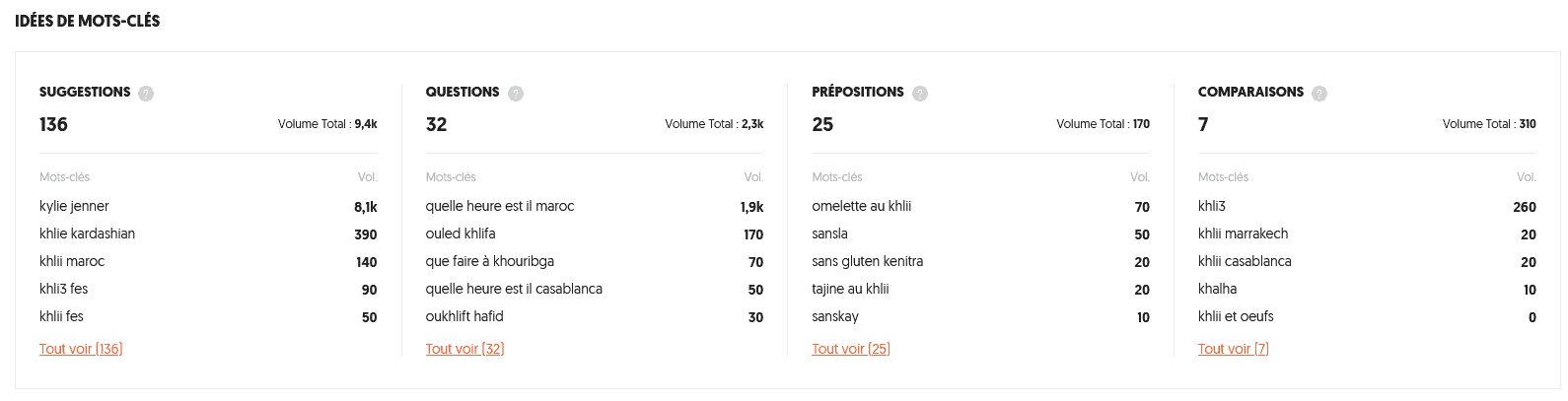Open the 'Tout voir (136)' suggestions link
This screenshot has height=401, width=1568.
tap(81, 349)
